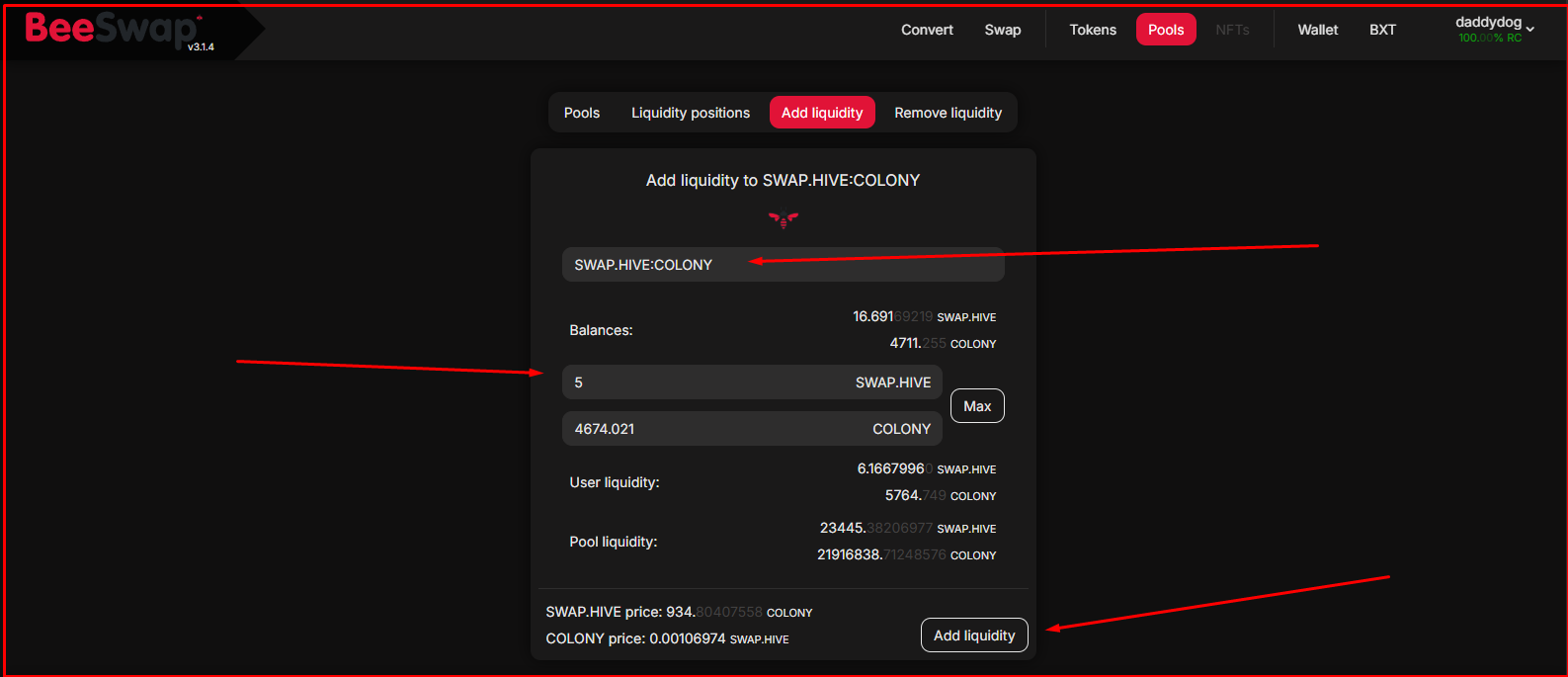Switch to the Pools sub-tab

pyautogui.click(x=582, y=113)
